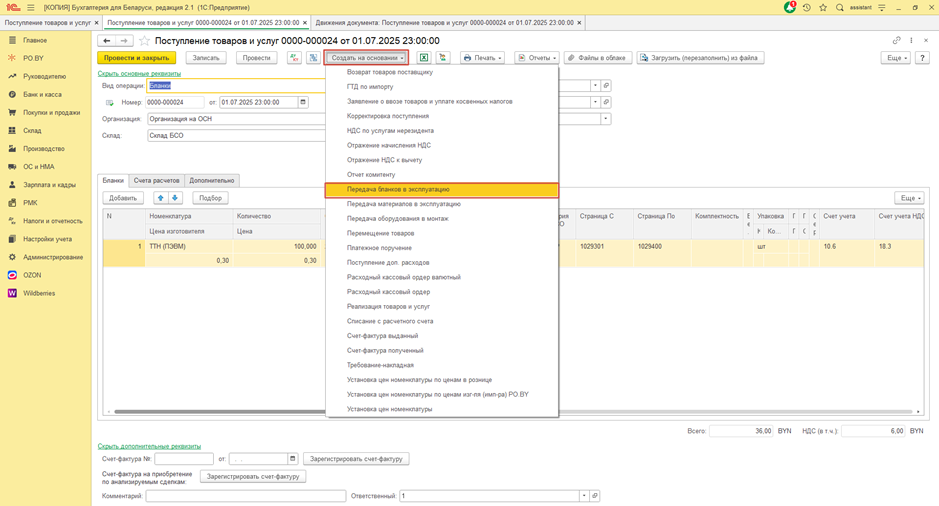Screen dimensions: 939x506
Task: Choose Требование-накладная from menu
Action: point(442,365)
